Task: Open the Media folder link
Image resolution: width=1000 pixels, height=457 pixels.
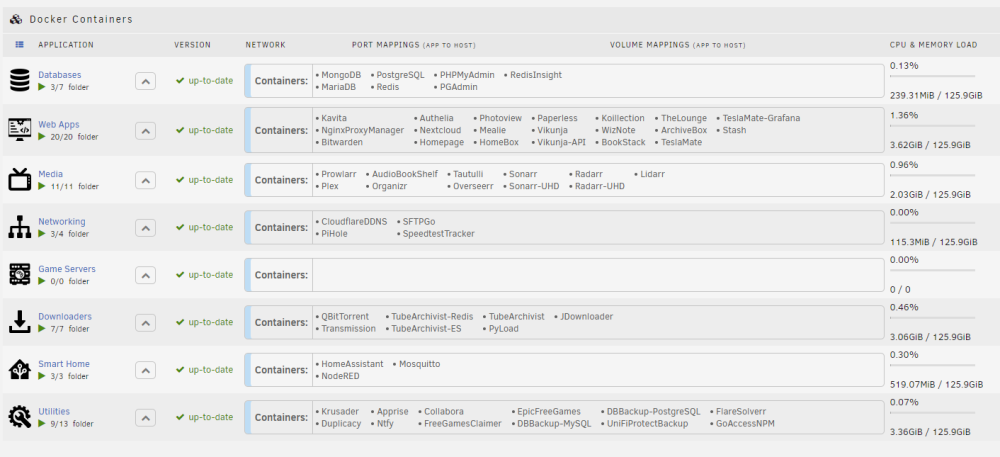Action: (50, 173)
